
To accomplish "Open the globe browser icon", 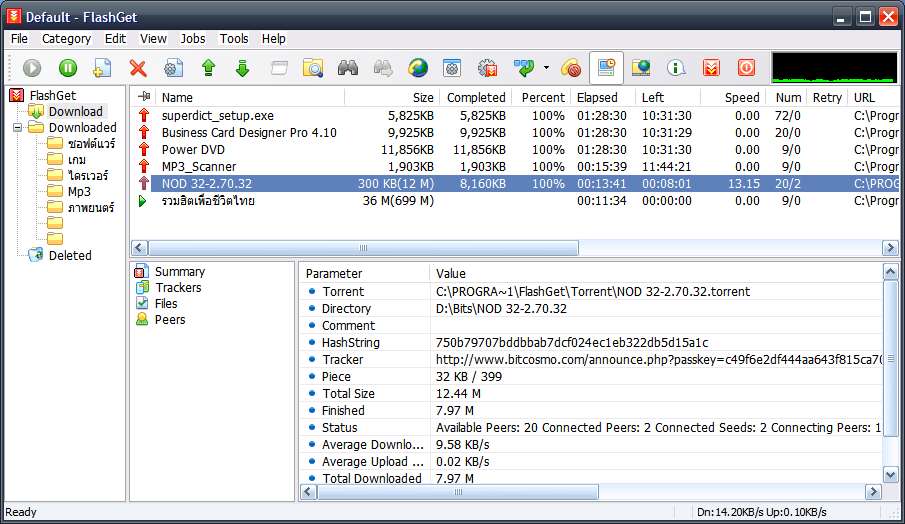I will point(417,68).
